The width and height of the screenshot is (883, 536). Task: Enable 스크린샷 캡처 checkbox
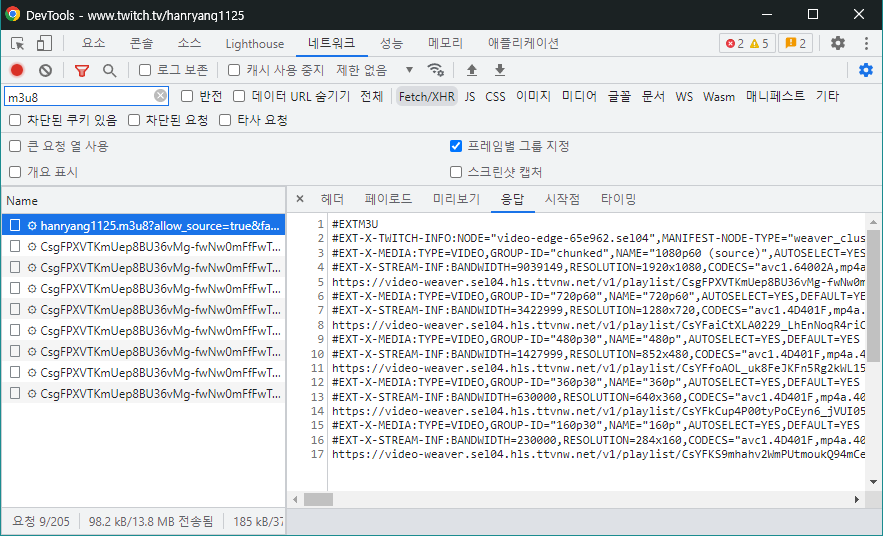click(x=456, y=172)
